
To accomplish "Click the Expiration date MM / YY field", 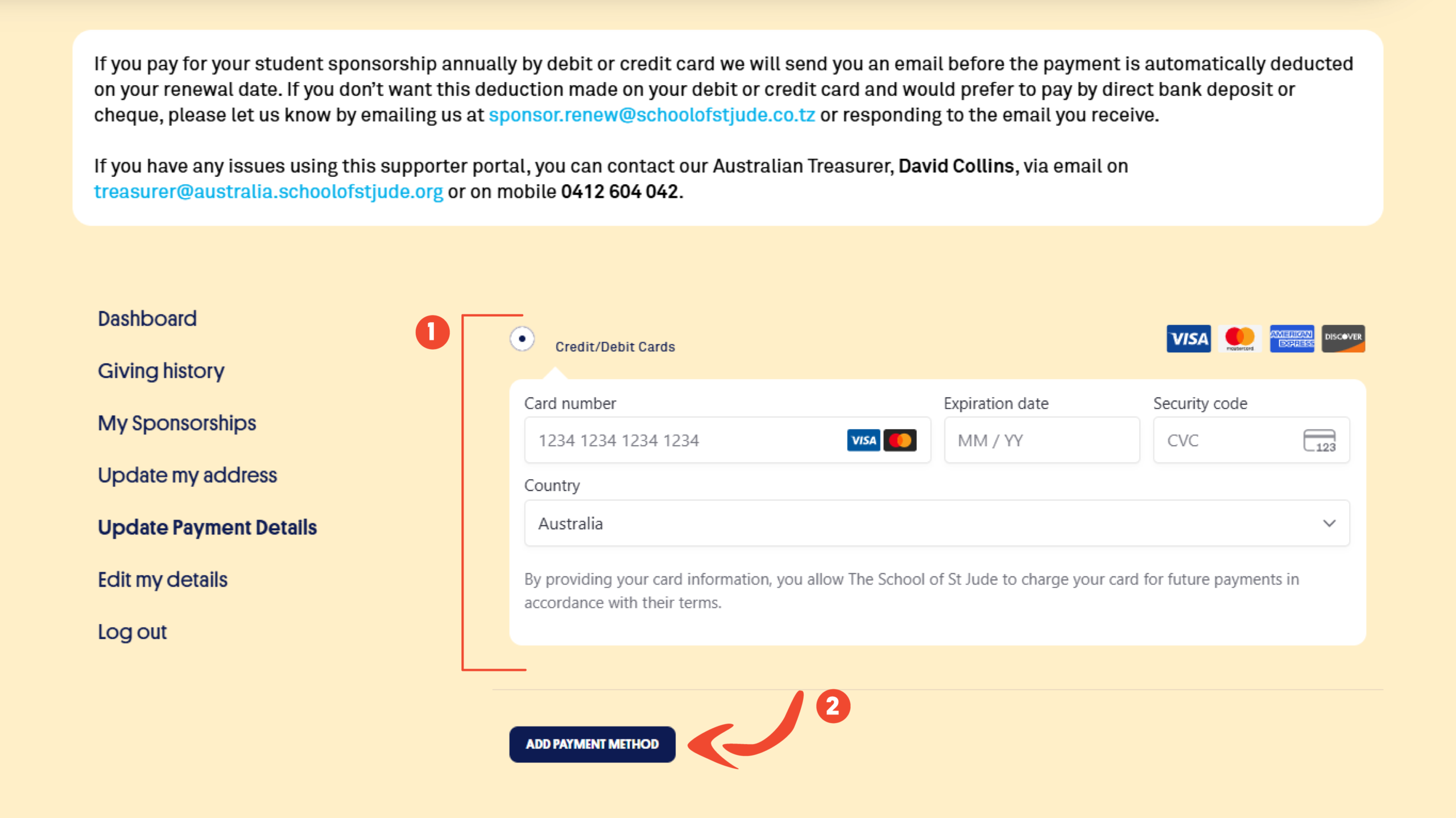I will tap(1041, 441).
